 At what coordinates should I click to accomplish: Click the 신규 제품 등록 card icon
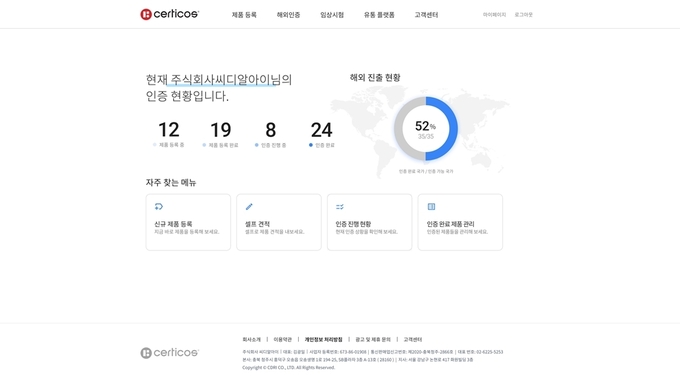point(159,206)
